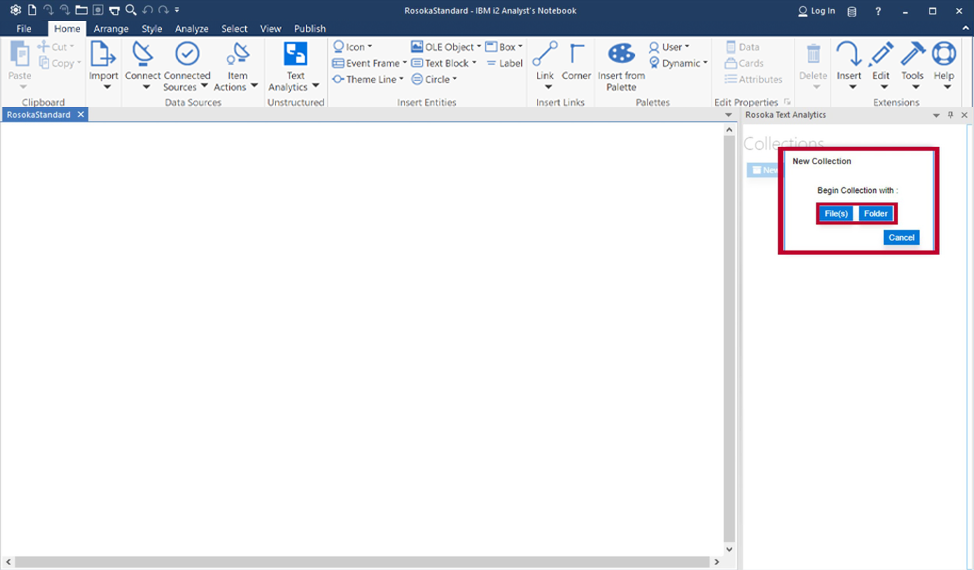The width and height of the screenshot is (974, 570).
Task: Click the Help lifebuoy icon
Action: click(x=944, y=54)
